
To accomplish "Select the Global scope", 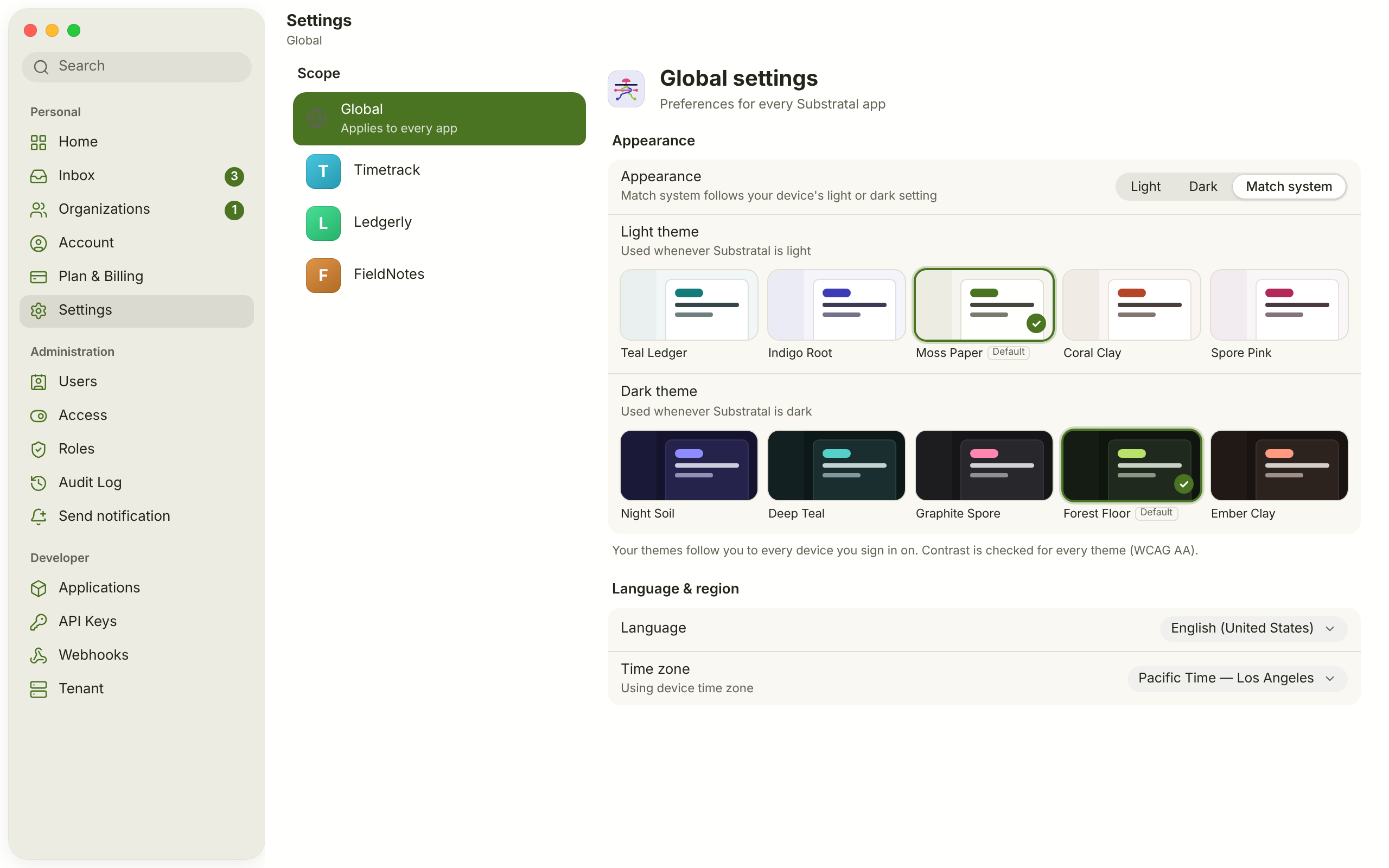I will coord(439,119).
